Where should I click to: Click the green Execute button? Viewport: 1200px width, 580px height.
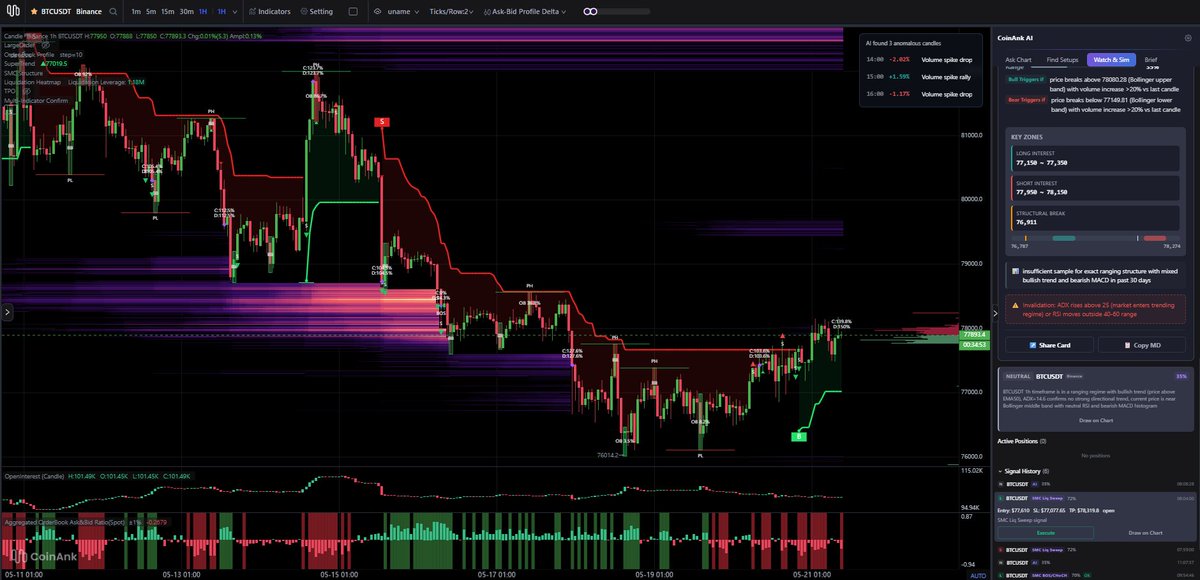[x=1045, y=533]
